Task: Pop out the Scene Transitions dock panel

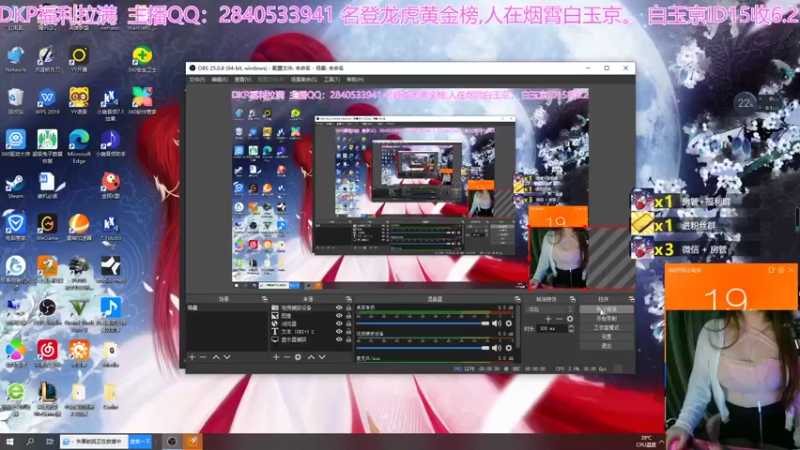Action: (572, 299)
